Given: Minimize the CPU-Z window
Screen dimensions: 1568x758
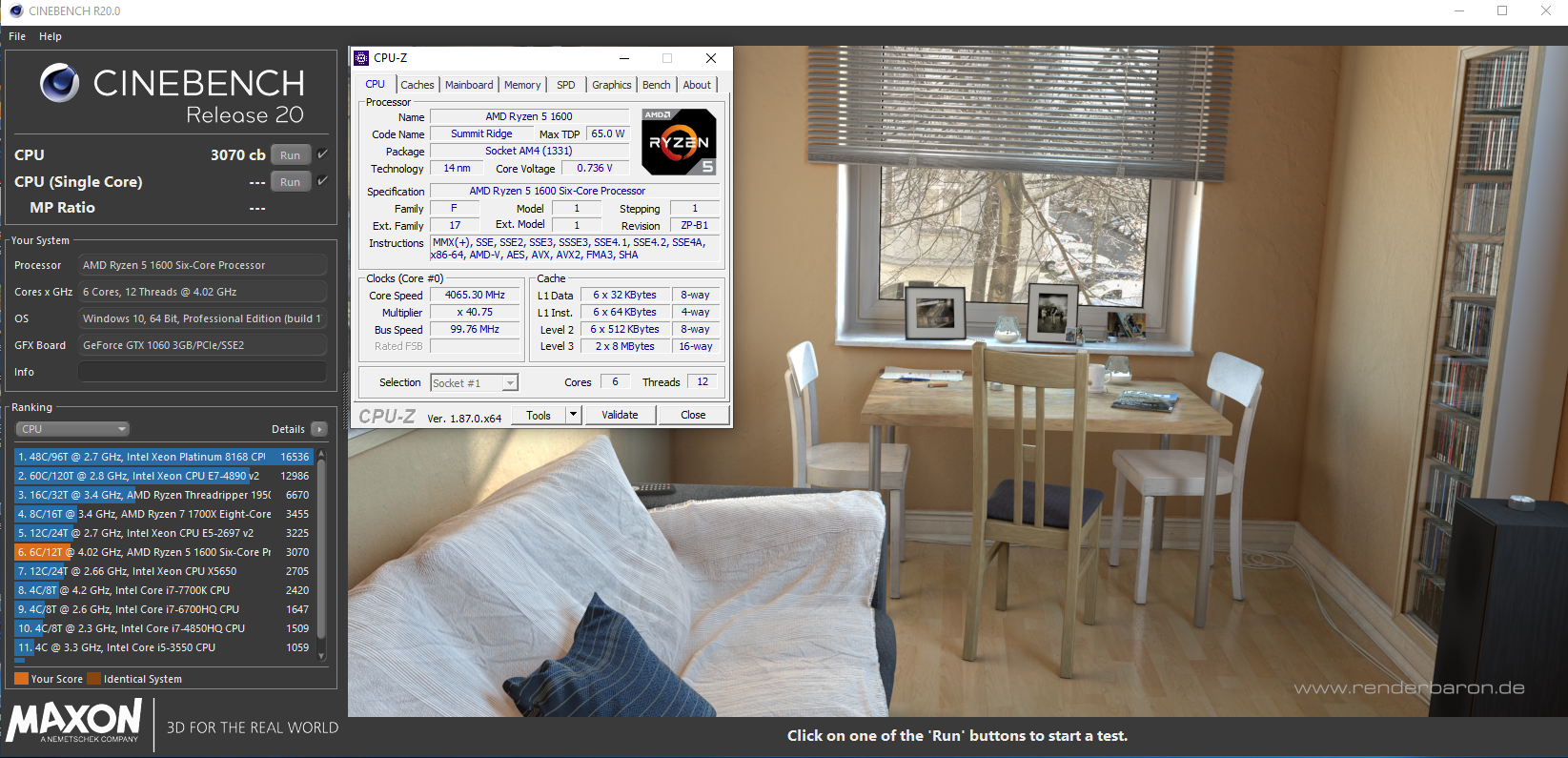Looking at the screenshot, I should (x=624, y=58).
